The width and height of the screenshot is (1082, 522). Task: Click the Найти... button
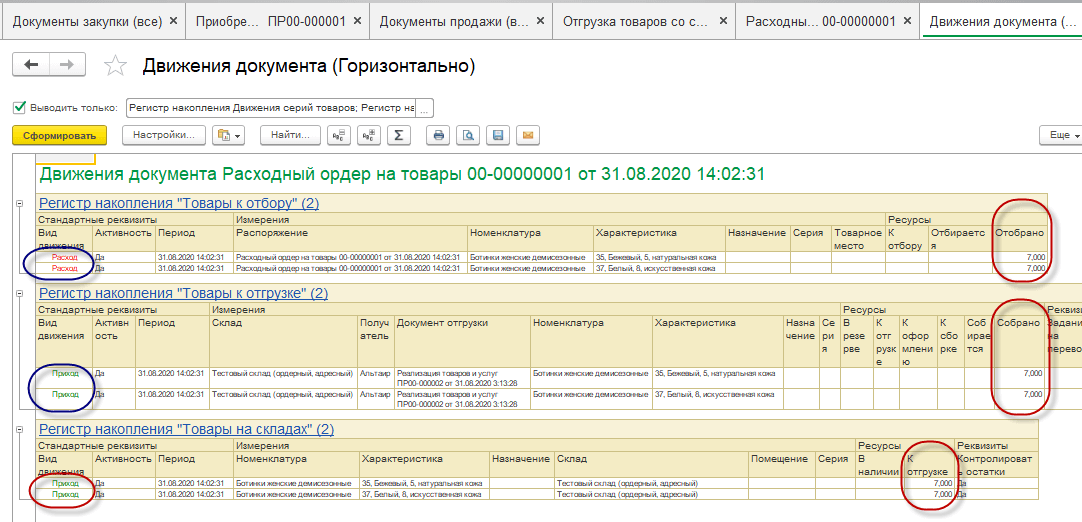click(x=290, y=135)
